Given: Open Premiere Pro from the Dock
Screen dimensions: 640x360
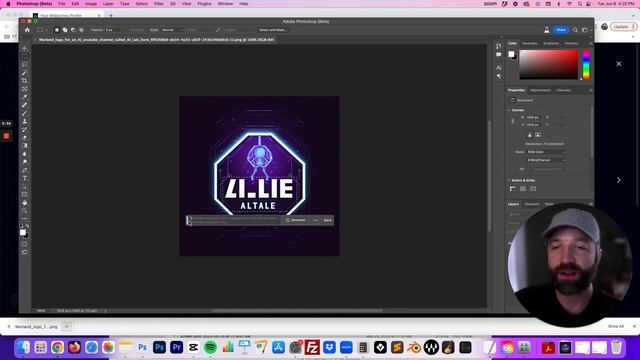Looking at the screenshot, I should pos(176,348).
